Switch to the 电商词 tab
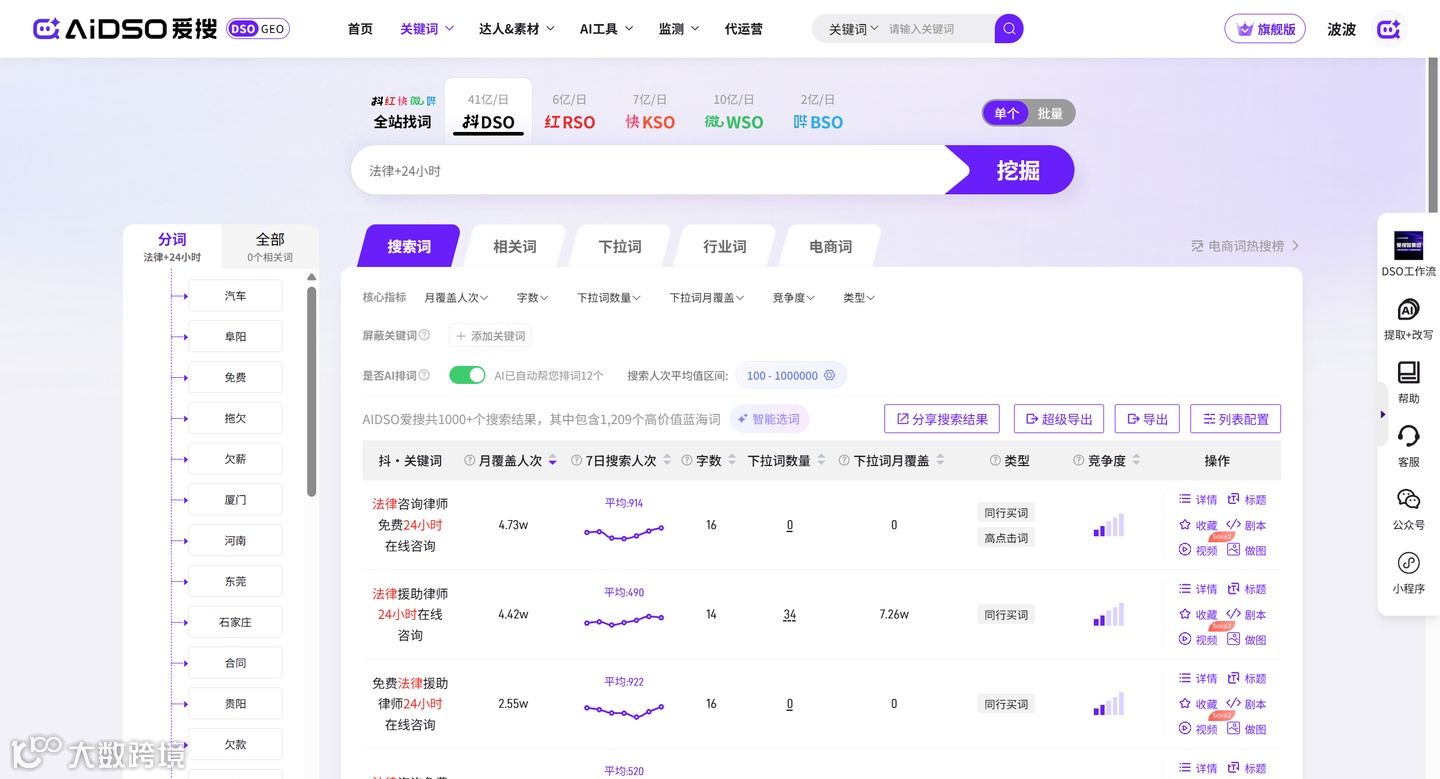Viewport: 1440px width, 779px height. [831, 246]
